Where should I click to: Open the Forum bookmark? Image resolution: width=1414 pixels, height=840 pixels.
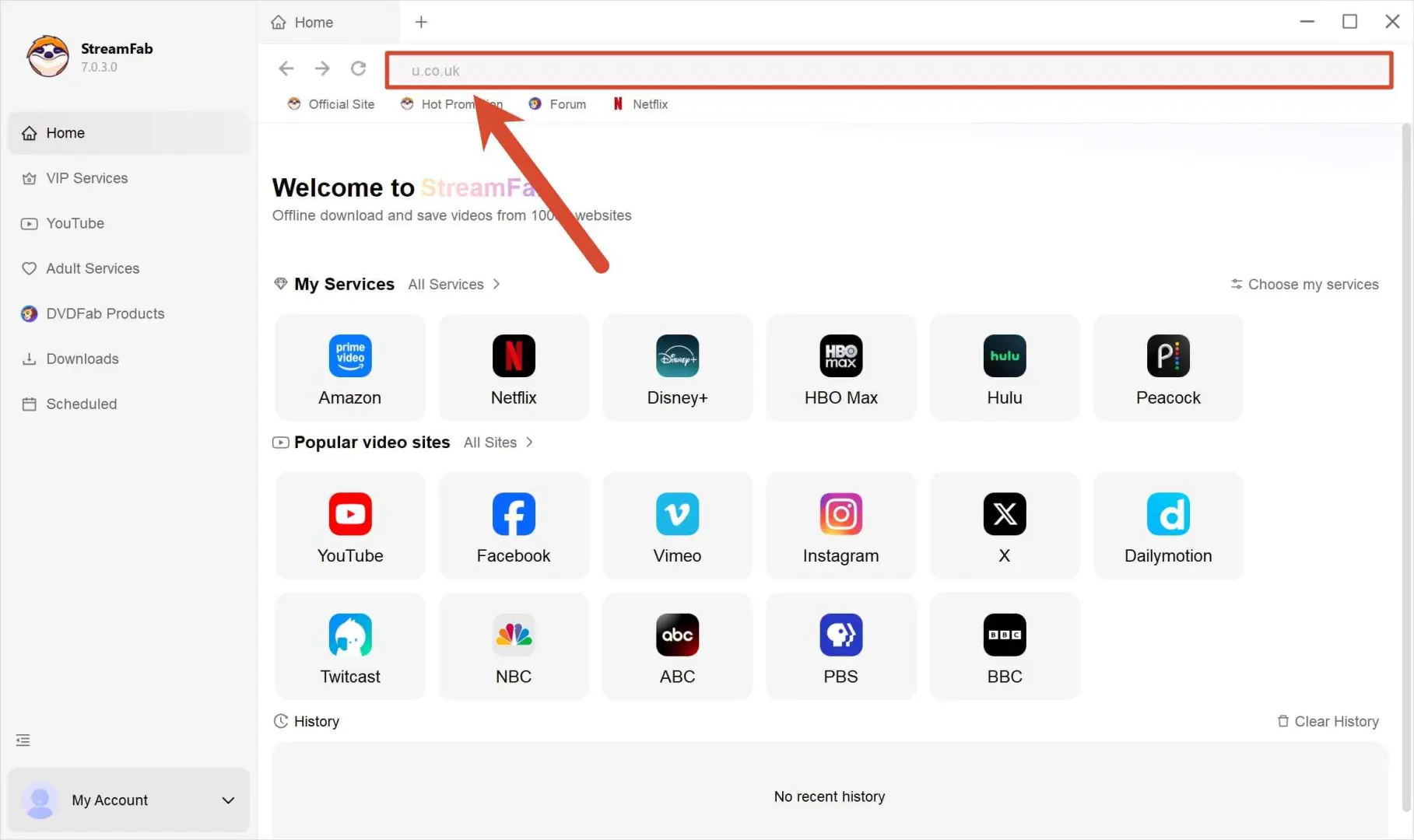tap(557, 104)
